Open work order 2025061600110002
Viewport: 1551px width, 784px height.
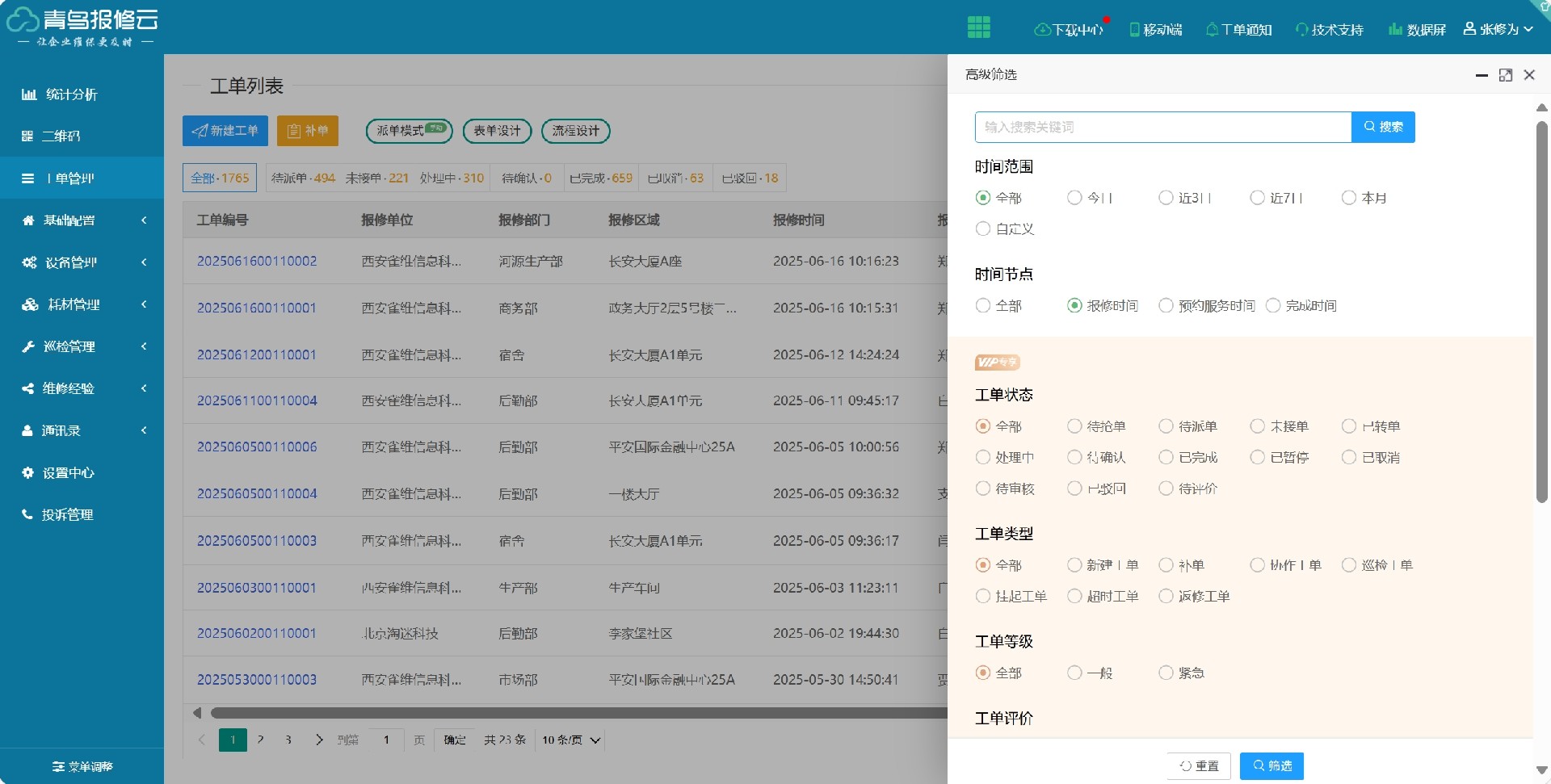click(257, 261)
